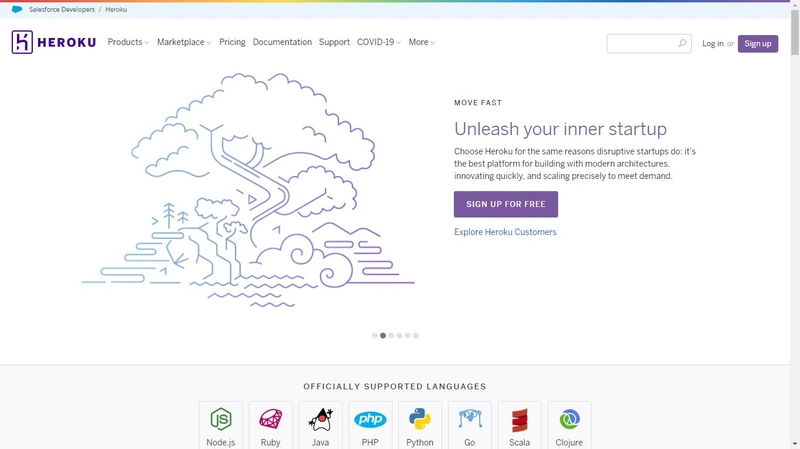Image resolution: width=800 pixels, height=449 pixels.
Task: Select the second carousel dot
Action: tap(383, 336)
